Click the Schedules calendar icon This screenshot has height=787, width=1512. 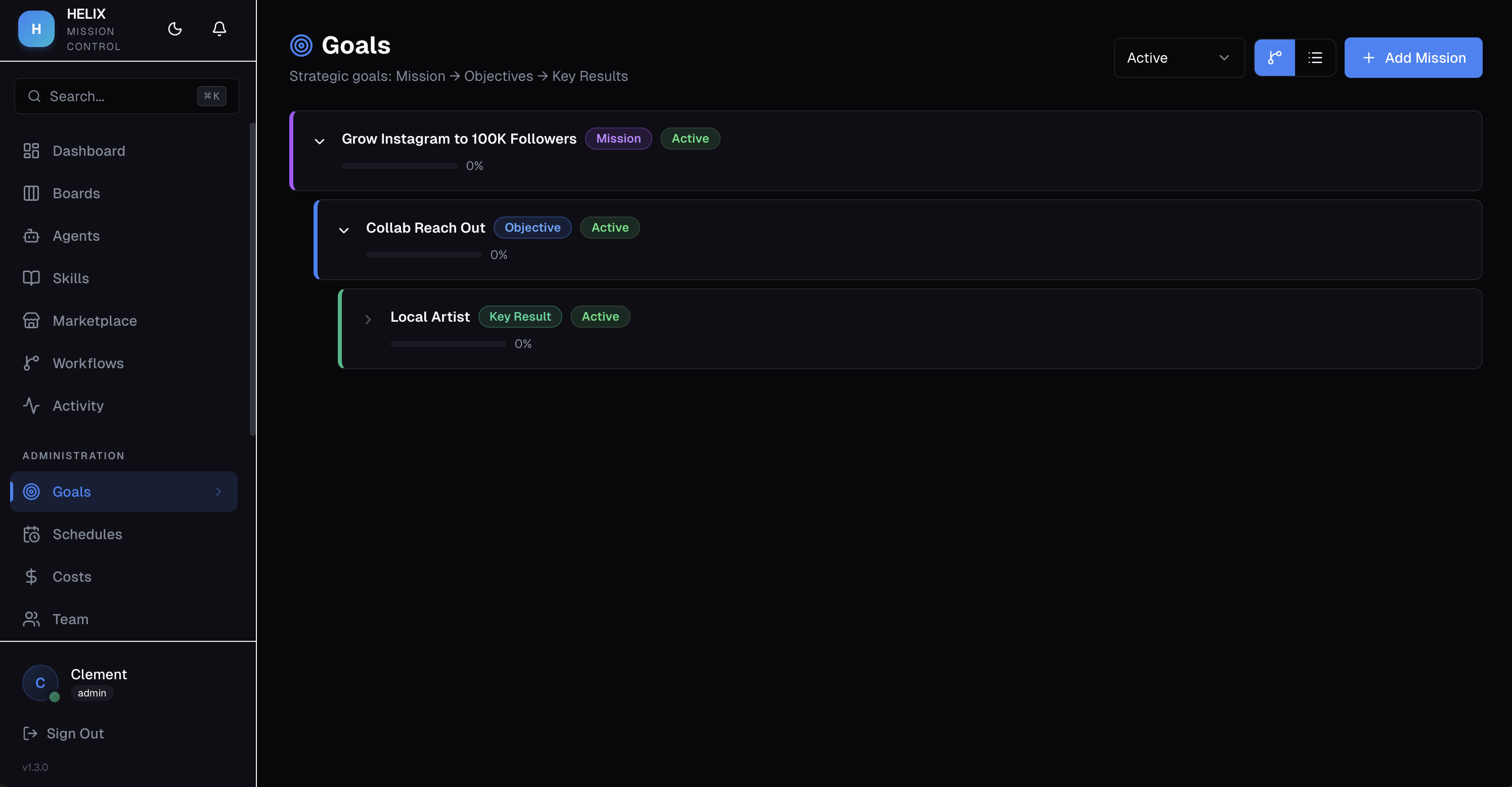click(x=31, y=534)
